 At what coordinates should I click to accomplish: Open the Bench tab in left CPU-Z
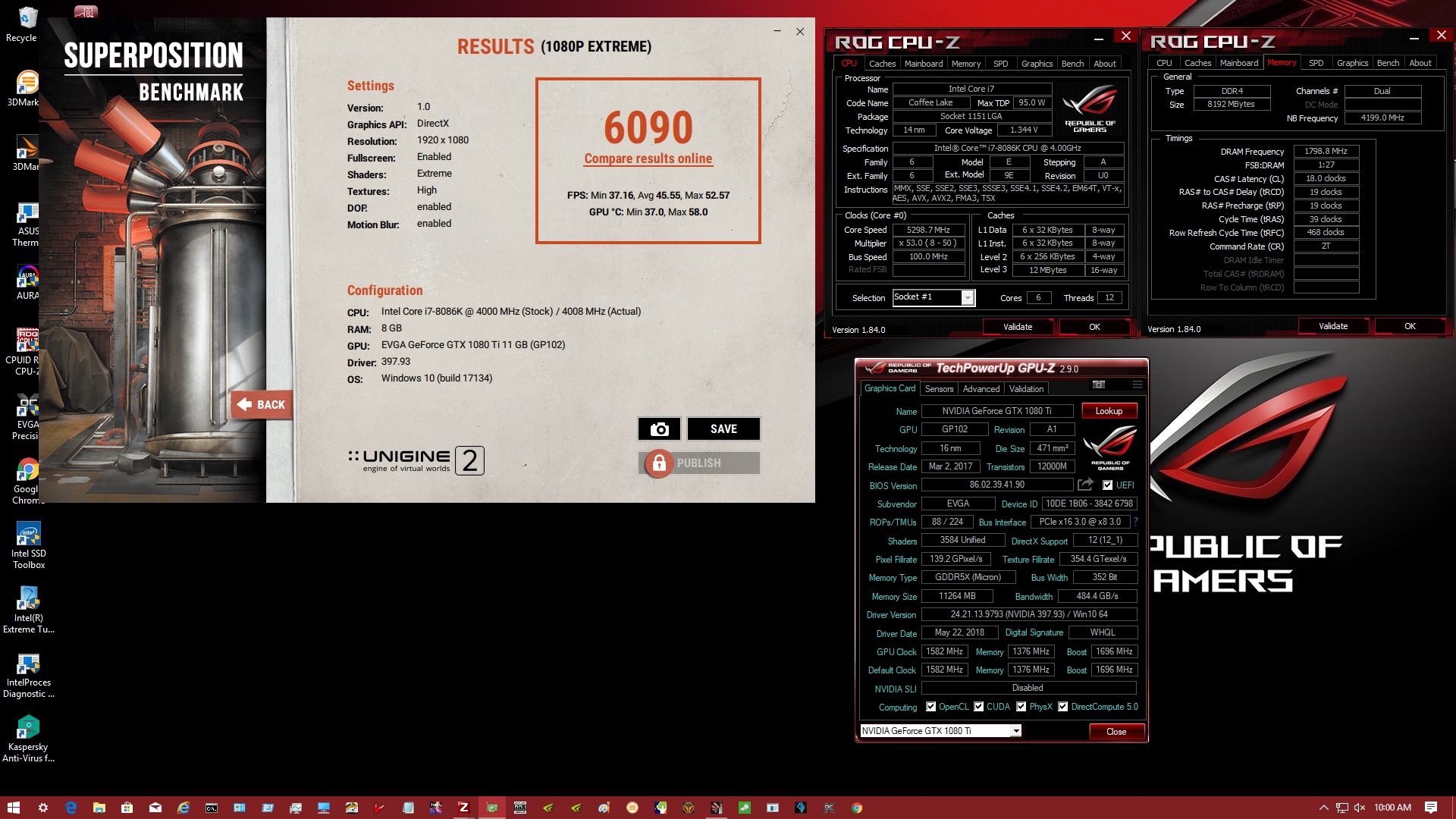click(x=1072, y=64)
